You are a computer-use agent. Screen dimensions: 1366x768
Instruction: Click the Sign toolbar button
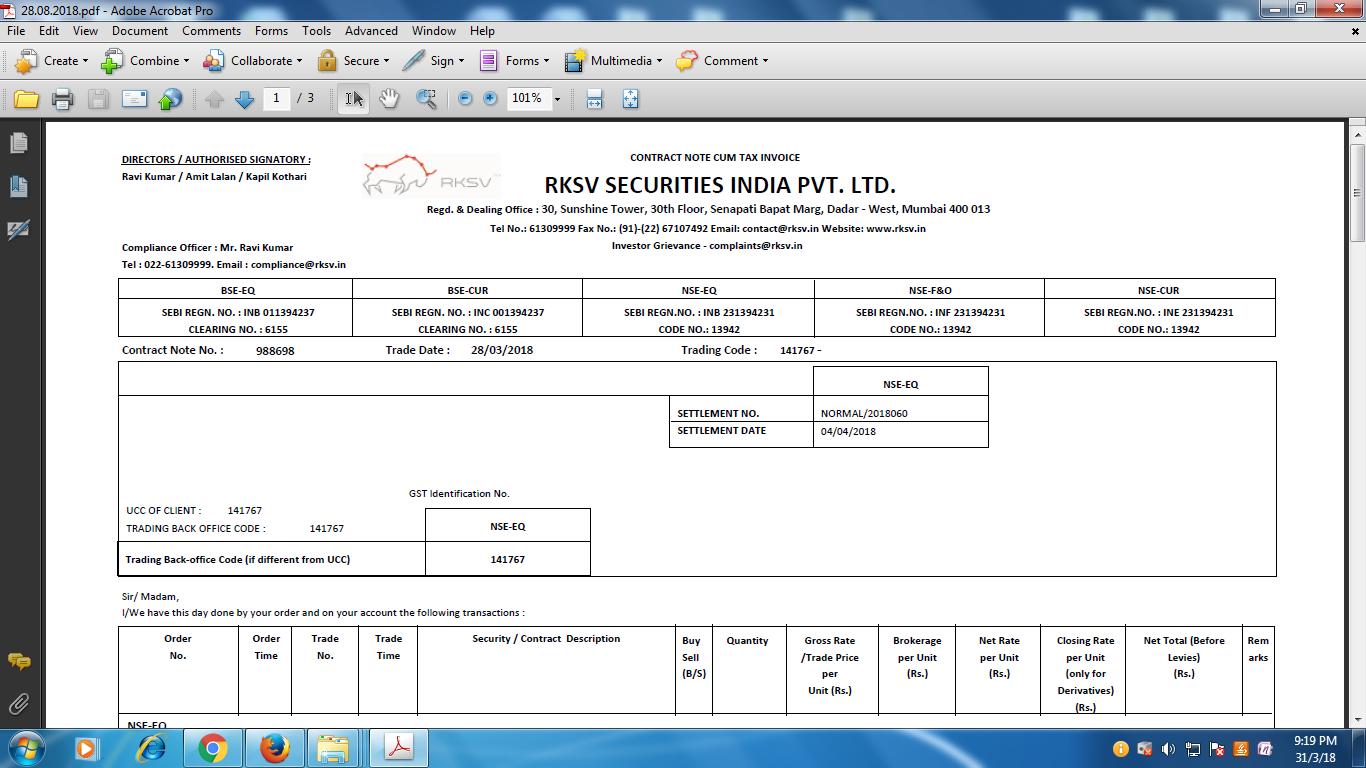click(433, 61)
